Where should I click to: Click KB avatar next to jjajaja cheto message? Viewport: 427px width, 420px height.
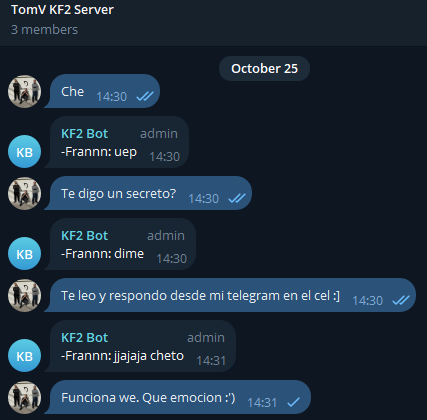(x=24, y=355)
